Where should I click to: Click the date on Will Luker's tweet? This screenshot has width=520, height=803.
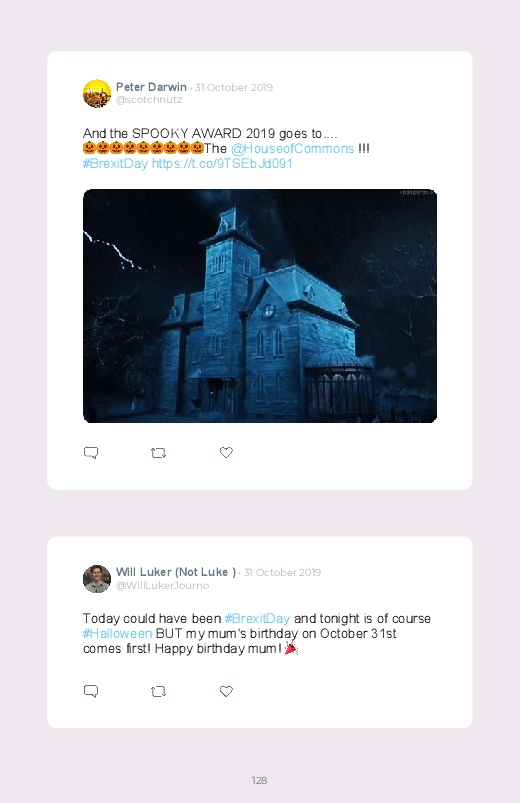coord(282,573)
